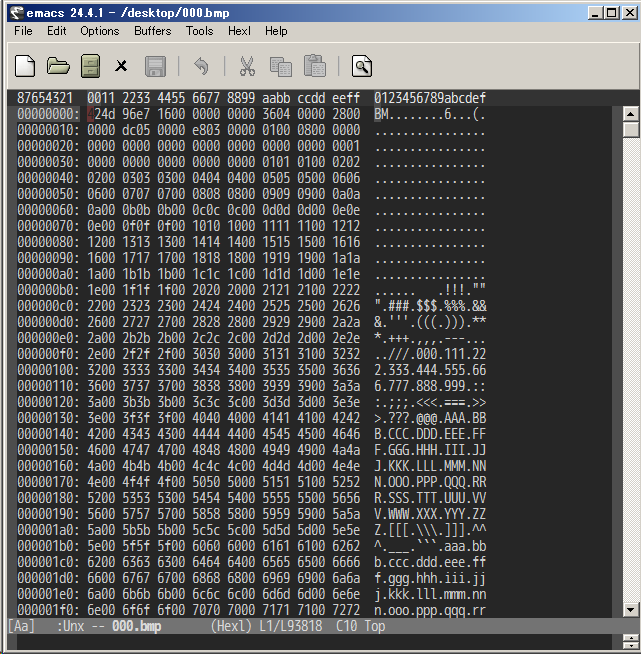Open the File menu
This screenshot has width=641, height=654.
[x=23, y=31]
